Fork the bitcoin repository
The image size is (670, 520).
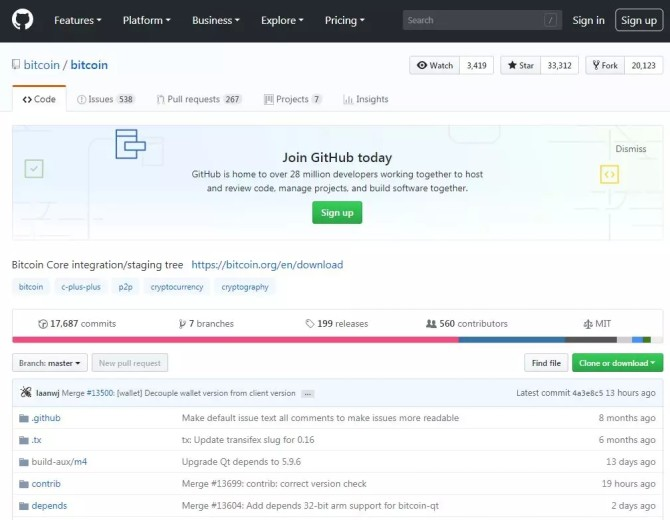click(x=605, y=65)
